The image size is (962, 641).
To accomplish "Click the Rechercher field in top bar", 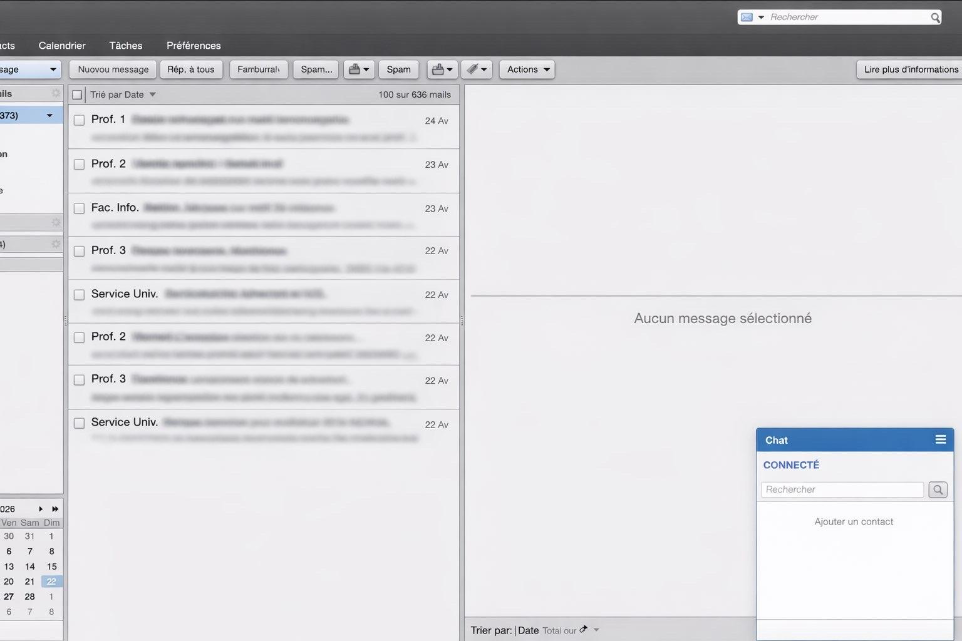I will [x=848, y=17].
